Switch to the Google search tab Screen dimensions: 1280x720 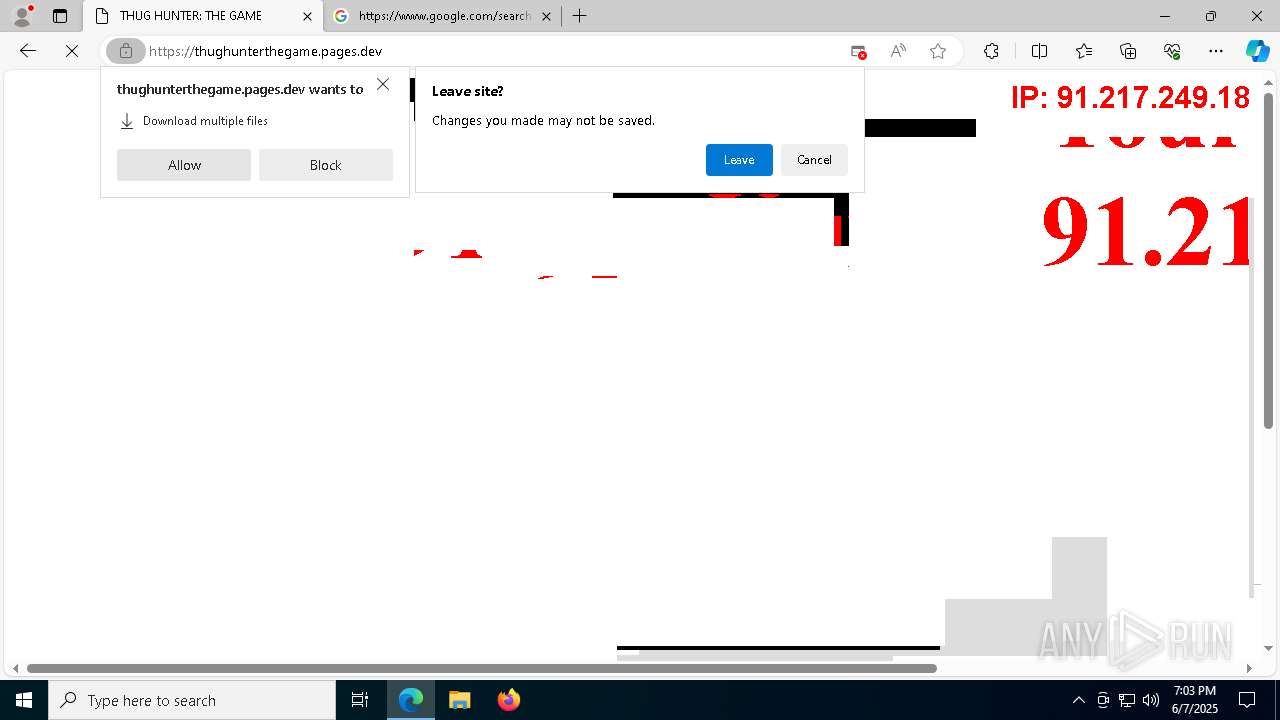[444, 16]
